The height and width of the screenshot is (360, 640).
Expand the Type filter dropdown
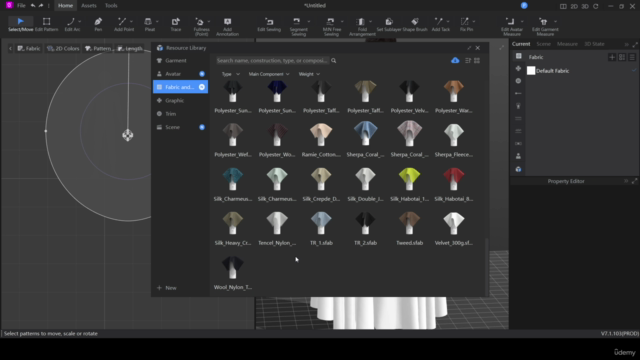tap(231, 74)
